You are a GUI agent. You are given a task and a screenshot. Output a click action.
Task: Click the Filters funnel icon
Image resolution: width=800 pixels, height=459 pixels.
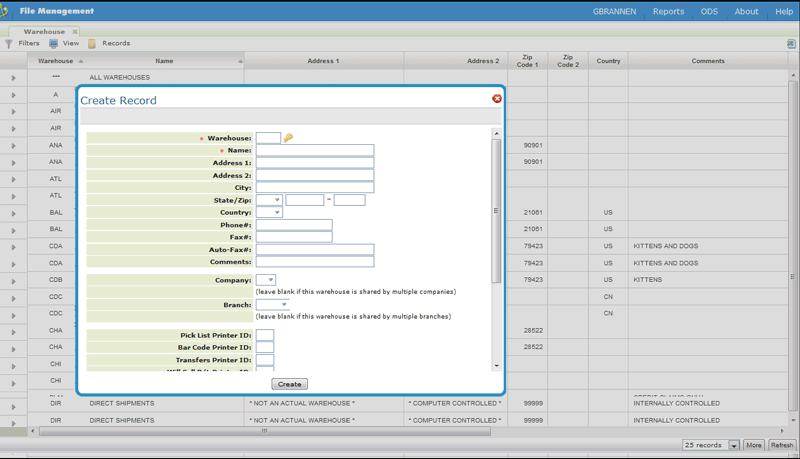pyautogui.click(x=9, y=44)
